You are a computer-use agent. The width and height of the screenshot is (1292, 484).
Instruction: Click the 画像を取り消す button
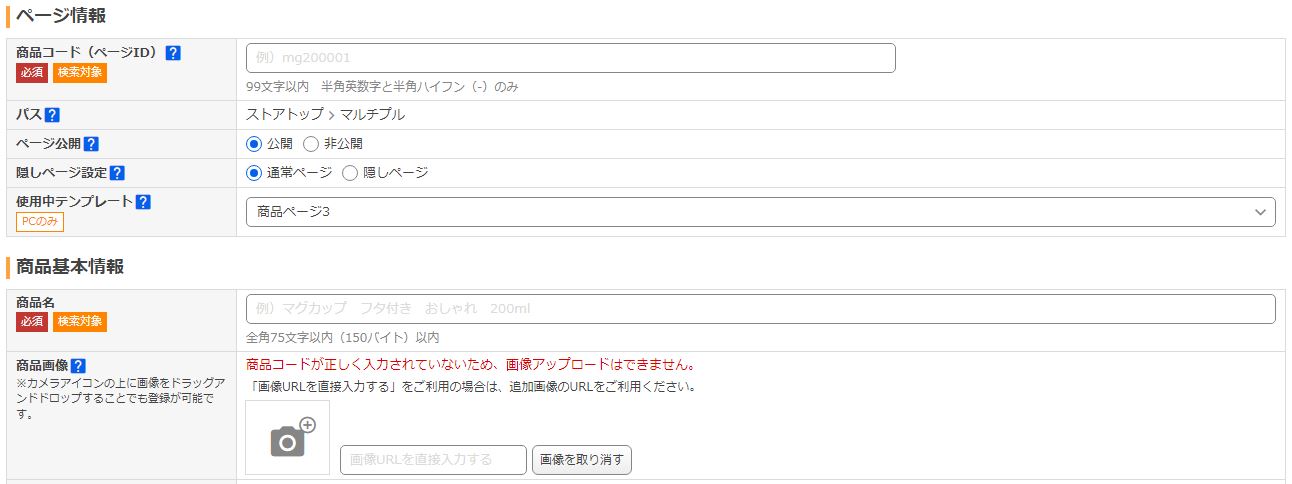point(582,460)
